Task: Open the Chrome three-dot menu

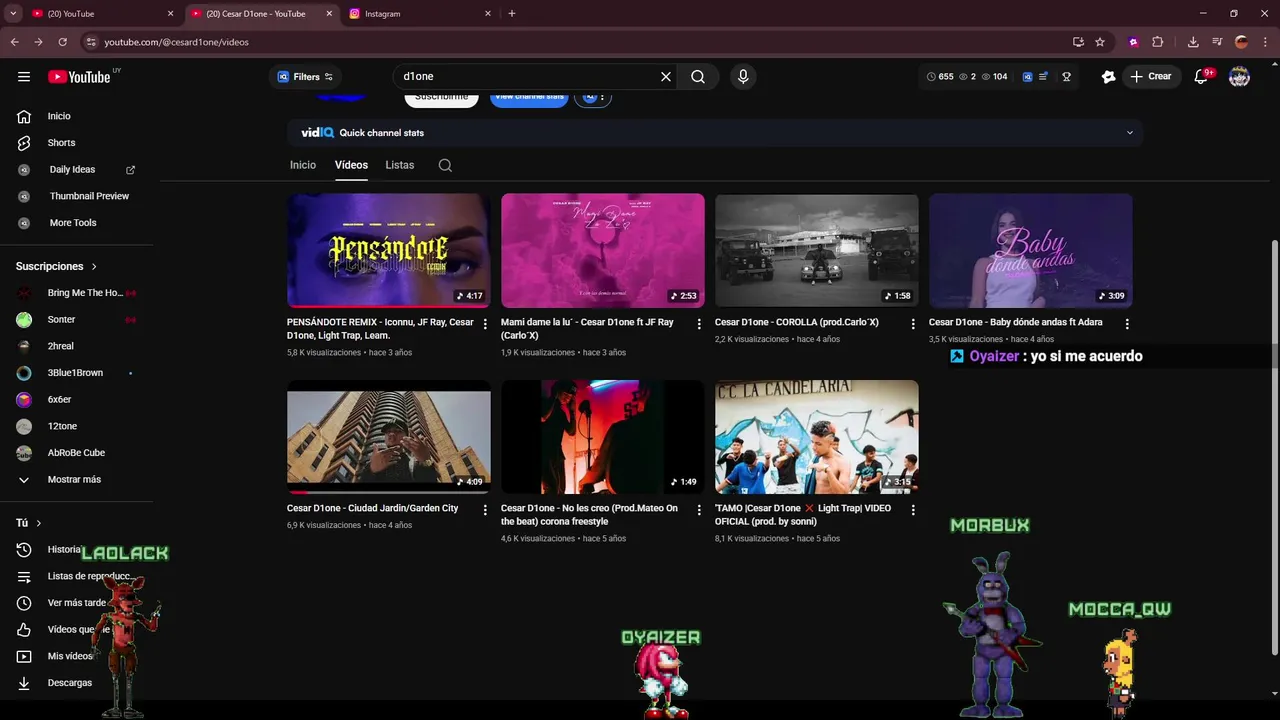Action: (x=1265, y=42)
